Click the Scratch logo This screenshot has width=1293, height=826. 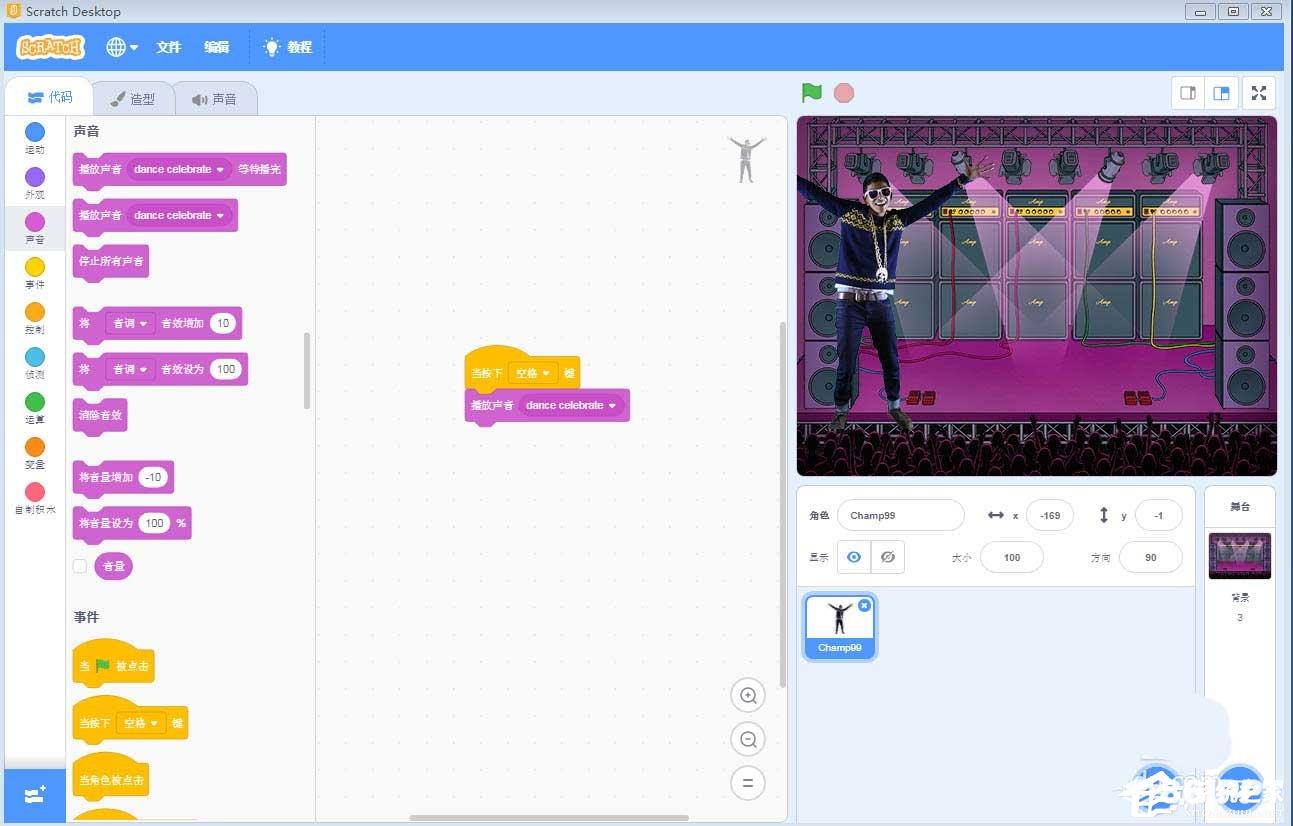[x=51, y=47]
